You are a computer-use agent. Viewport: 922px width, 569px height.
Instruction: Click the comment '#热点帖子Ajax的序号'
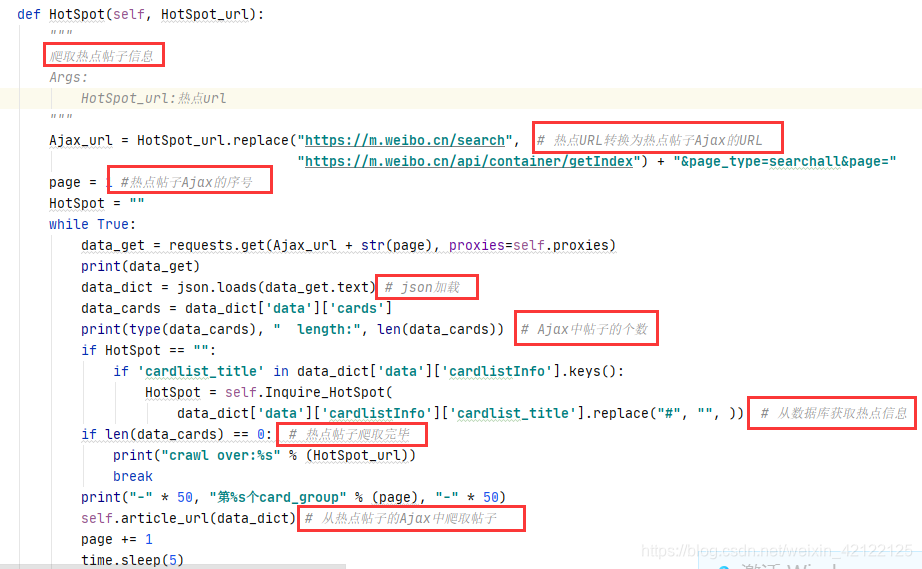coord(186,183)
